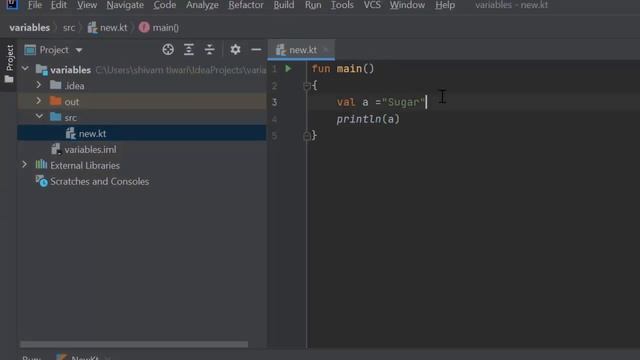This screenshot has width=640, height=360.
Task: Click on println(a) in the editor
Action: pos(368,119)
